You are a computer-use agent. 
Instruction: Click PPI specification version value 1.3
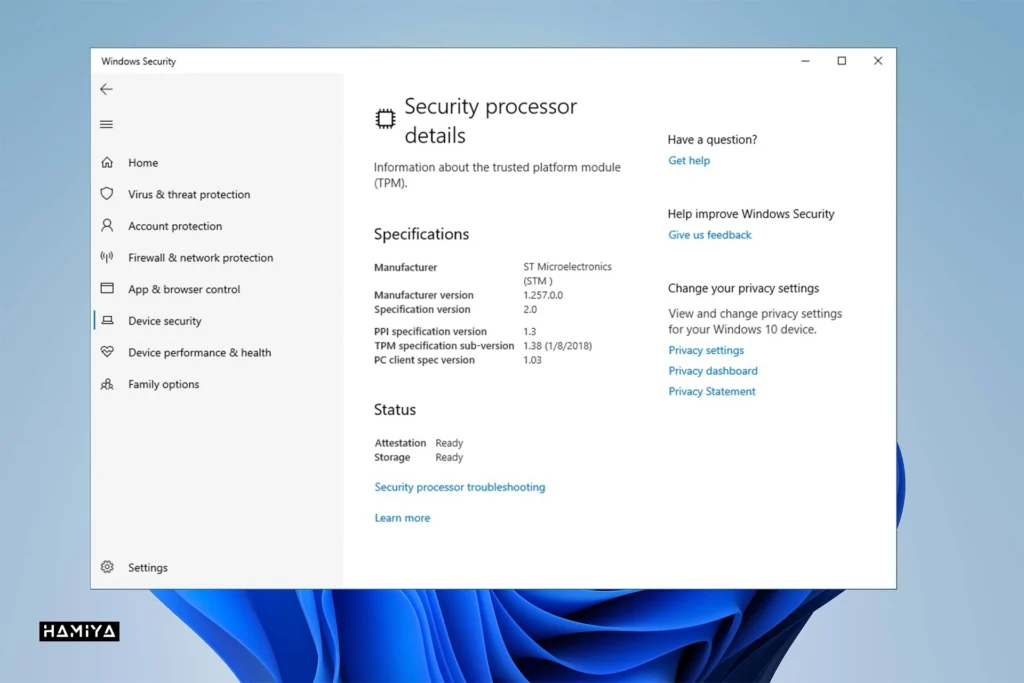530,332
